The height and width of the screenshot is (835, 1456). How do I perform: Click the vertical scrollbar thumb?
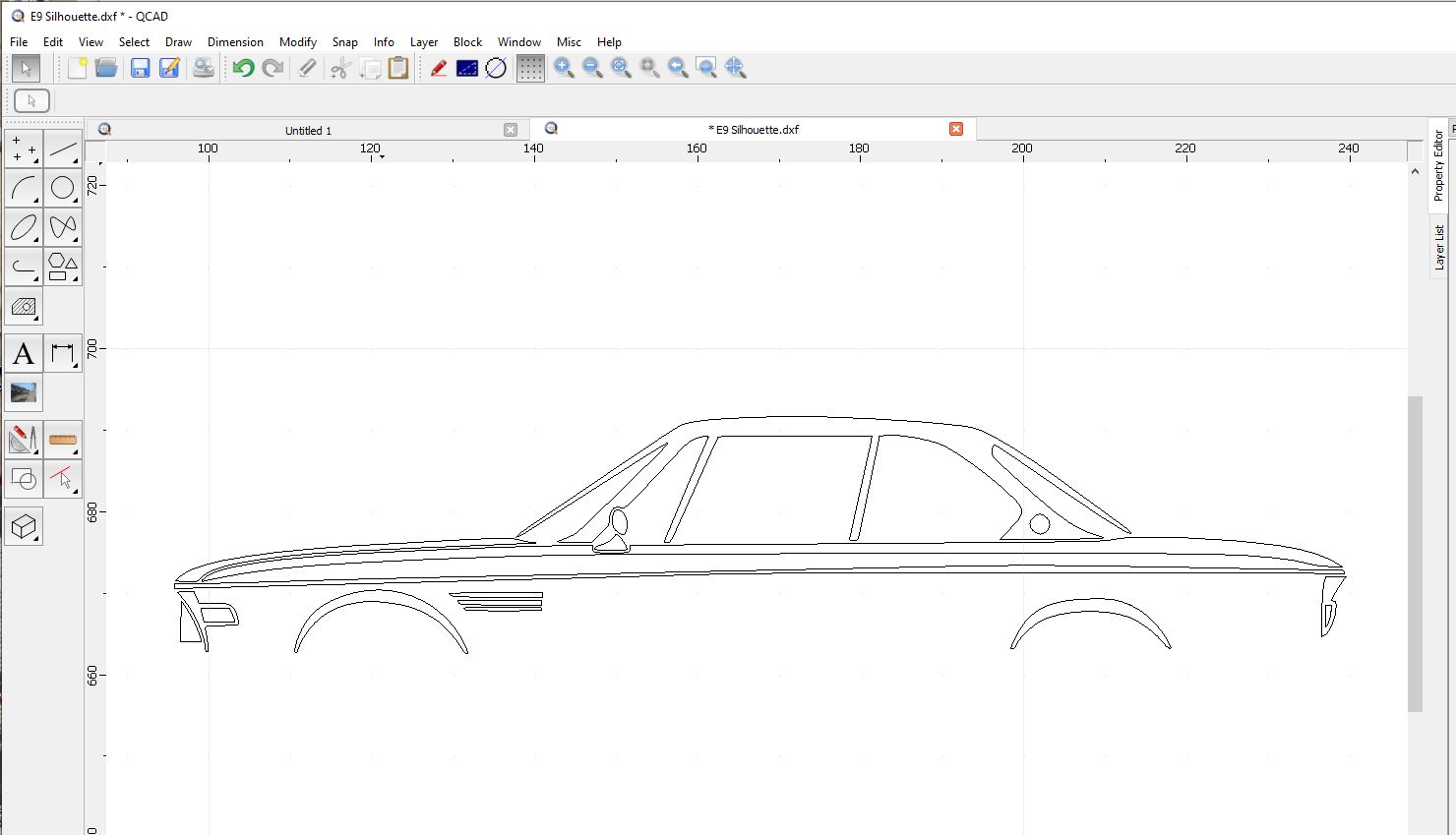coord(1415,553)
